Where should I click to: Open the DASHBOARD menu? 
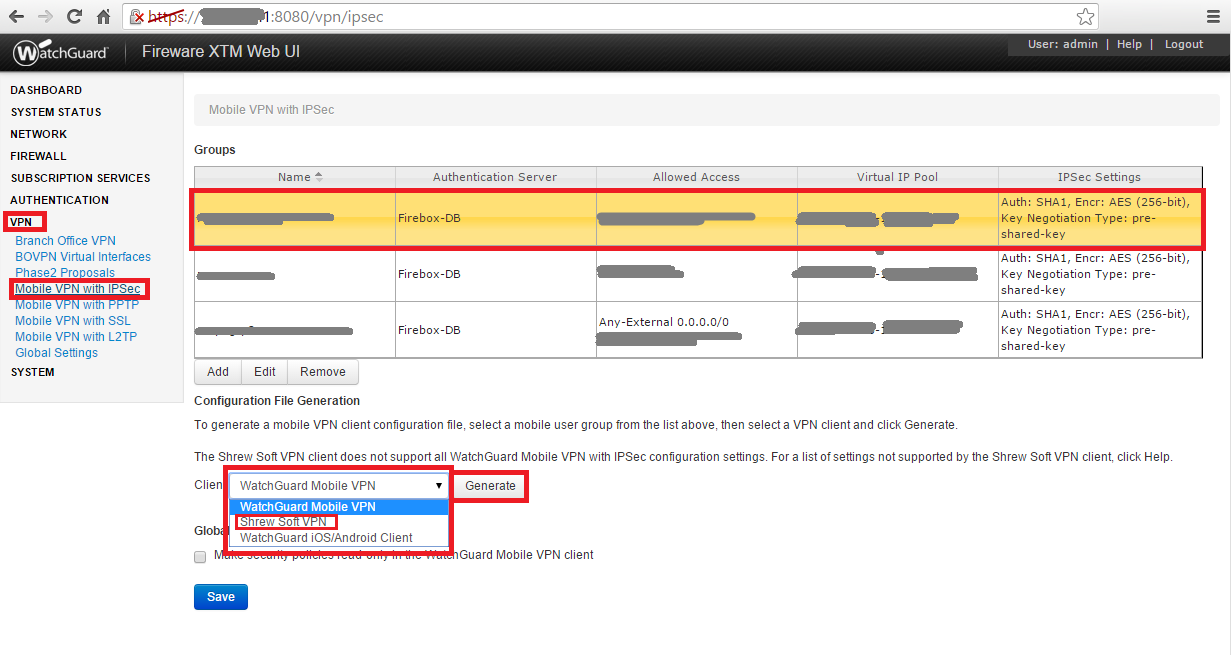(46, 90)
